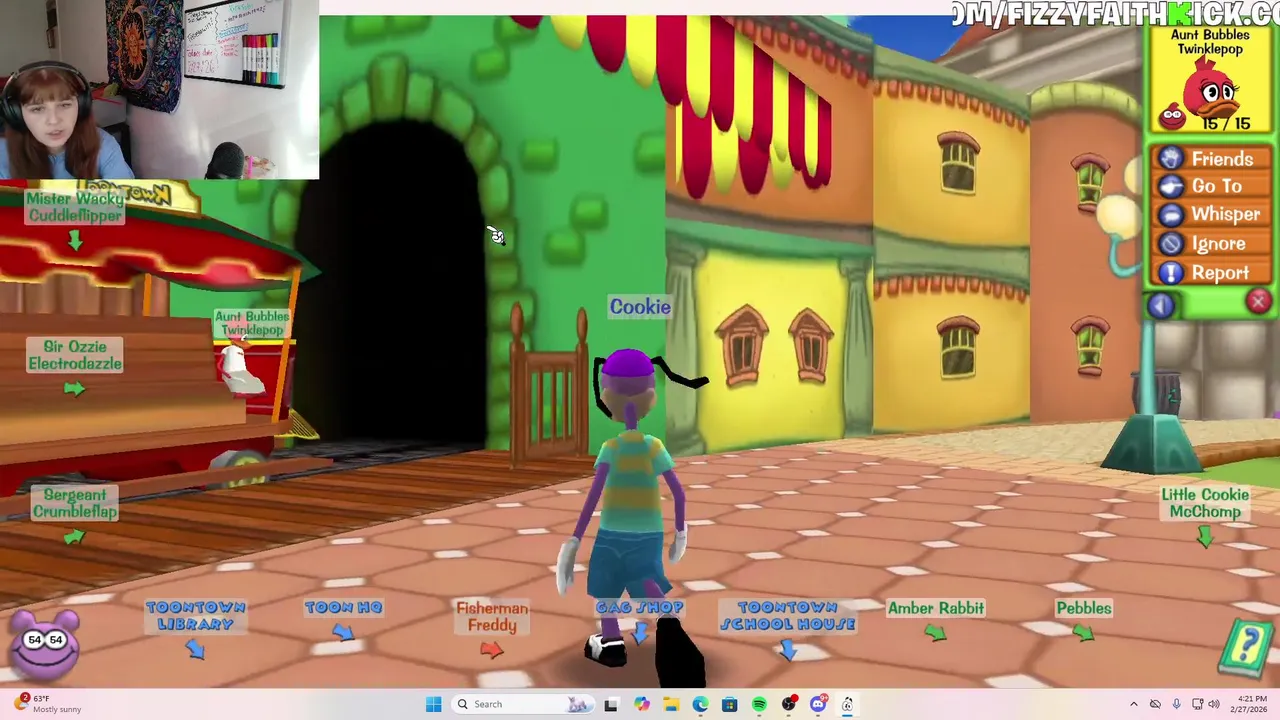Click blue arrow under Toontown School House
The image size is (1280, 720).
[788, 650]
